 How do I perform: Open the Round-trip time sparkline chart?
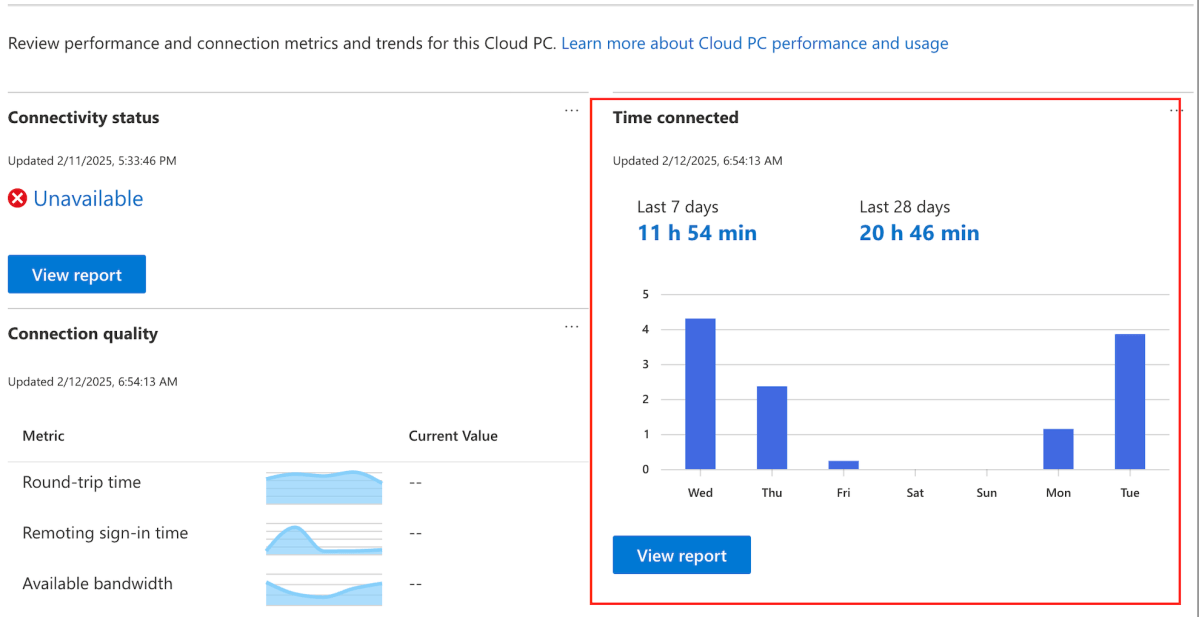(x=323, y=487)
